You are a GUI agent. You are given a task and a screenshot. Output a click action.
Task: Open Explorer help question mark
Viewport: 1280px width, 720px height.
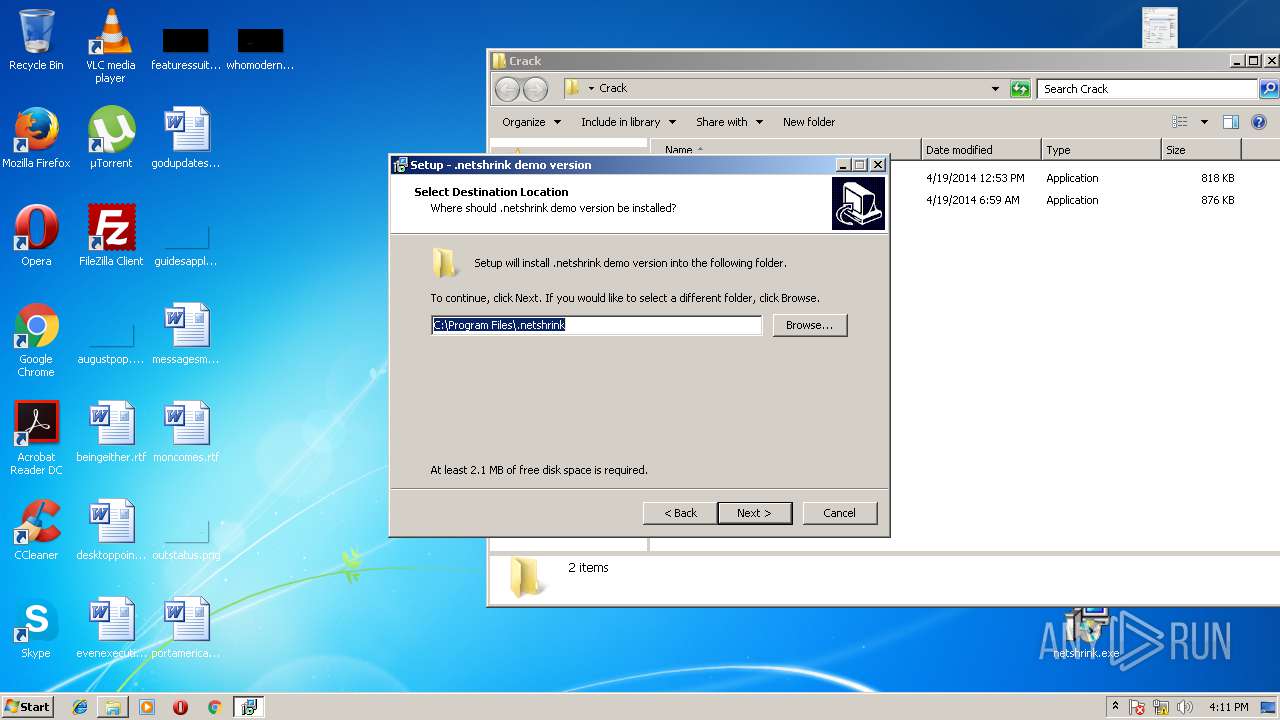[x=1259, y=122]
